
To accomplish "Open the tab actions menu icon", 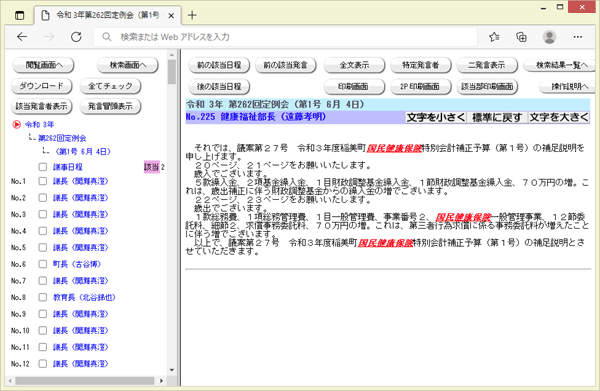I will (19, 15).
